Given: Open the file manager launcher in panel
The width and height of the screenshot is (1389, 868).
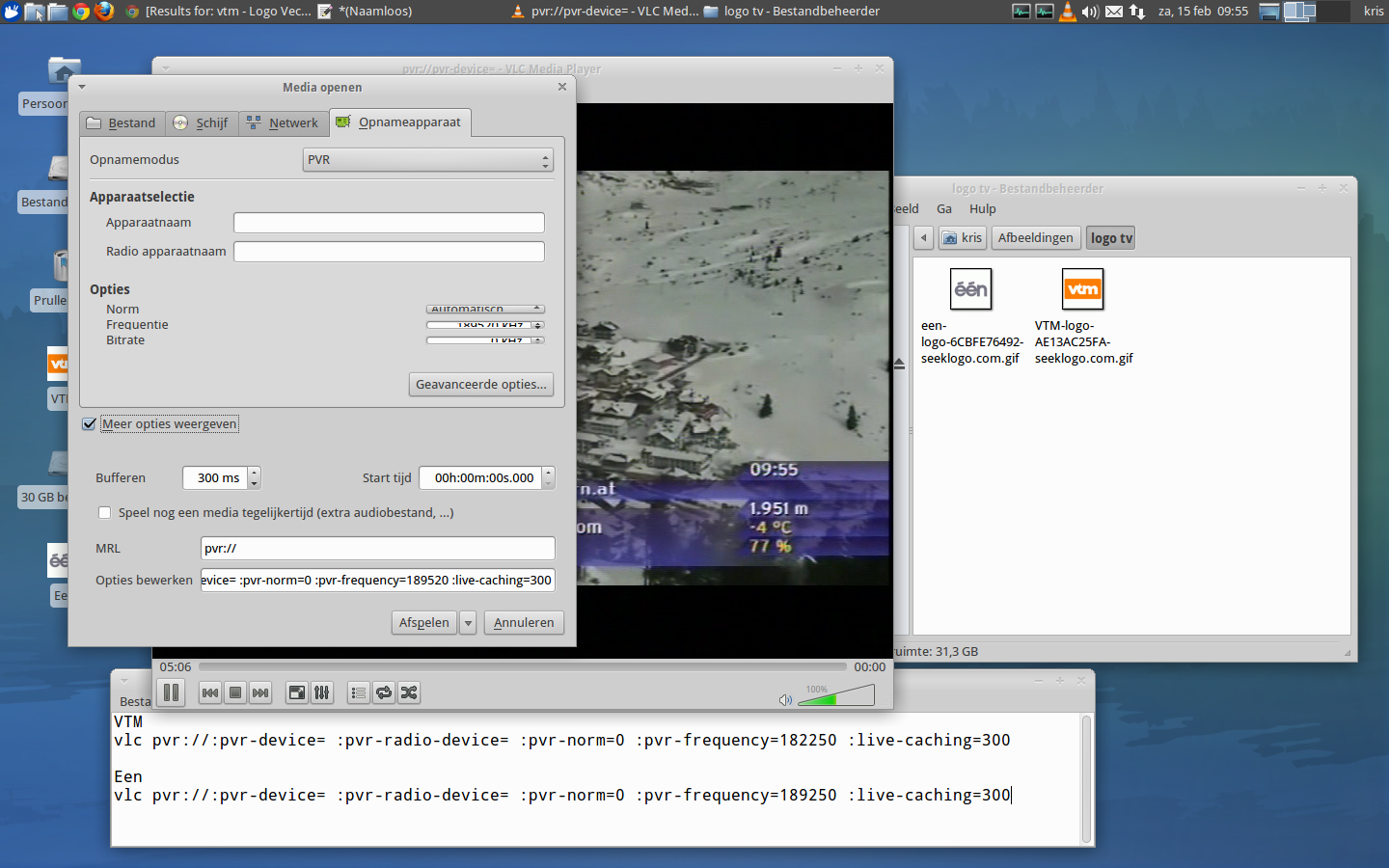Looking at the screenshot, I should pos(58,12).
